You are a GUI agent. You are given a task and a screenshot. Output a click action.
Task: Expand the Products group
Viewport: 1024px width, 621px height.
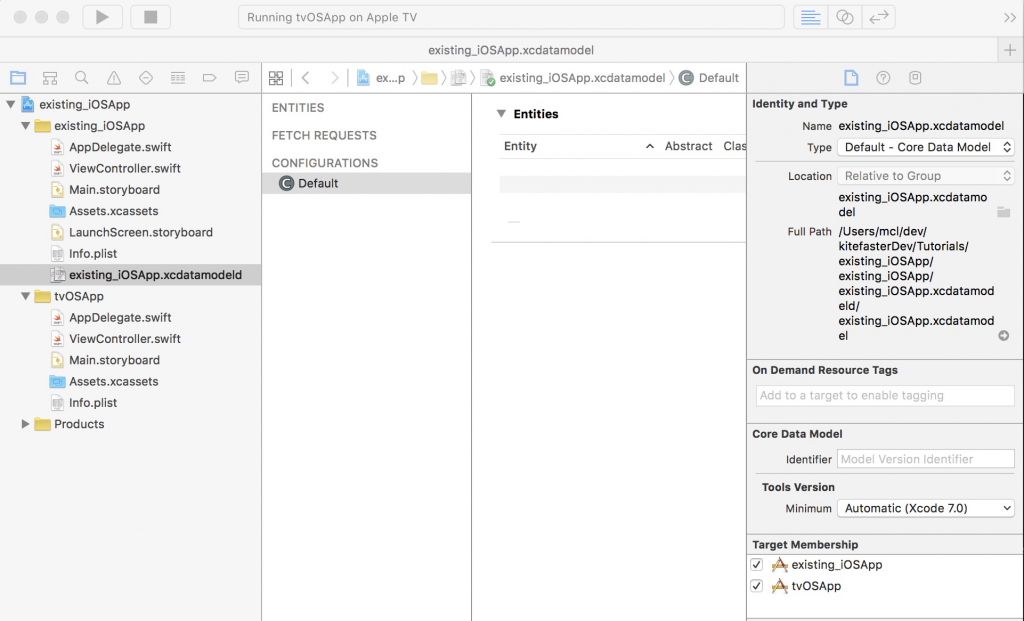[x=25, y=424]
